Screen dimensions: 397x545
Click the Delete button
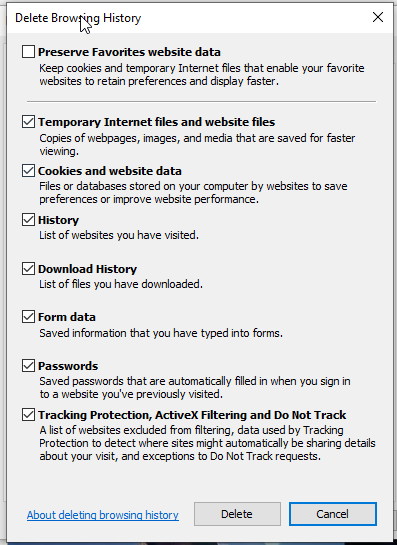click(237, 514)
